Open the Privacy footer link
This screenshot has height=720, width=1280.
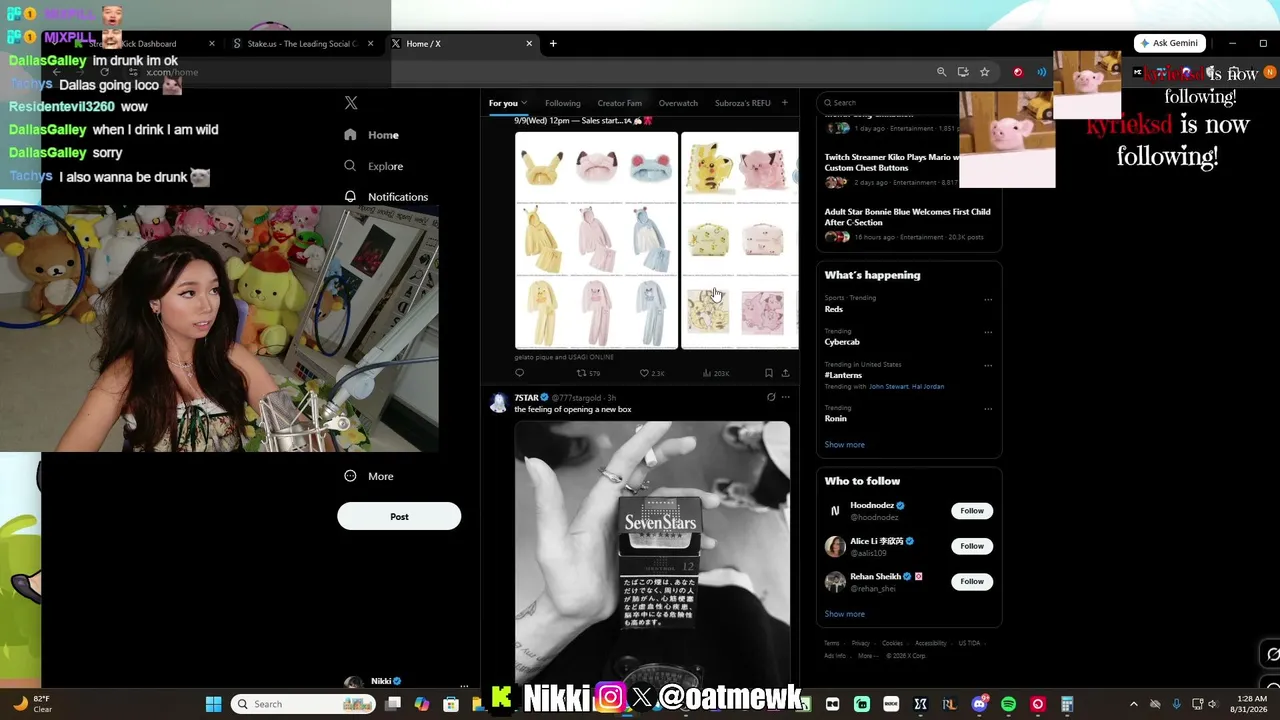(860, 643)
